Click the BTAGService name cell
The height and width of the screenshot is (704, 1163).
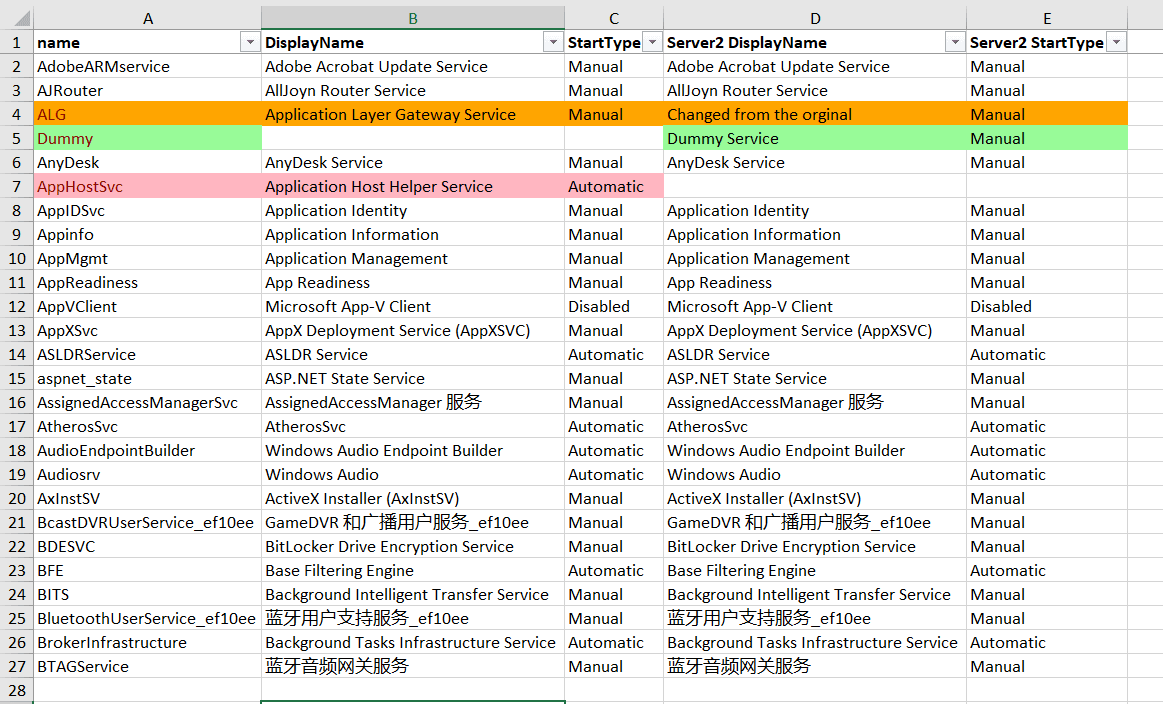[148, 666]
